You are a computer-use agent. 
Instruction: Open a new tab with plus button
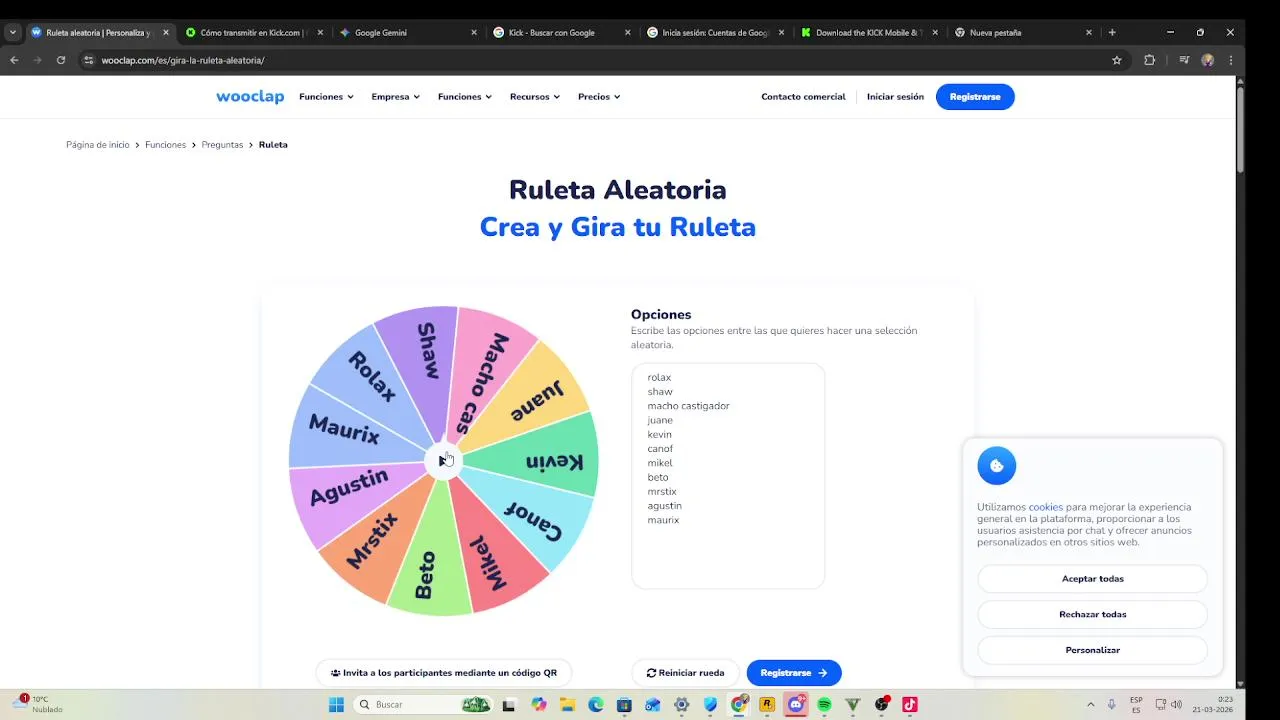pyautogui.click(x=1112, y=32)
